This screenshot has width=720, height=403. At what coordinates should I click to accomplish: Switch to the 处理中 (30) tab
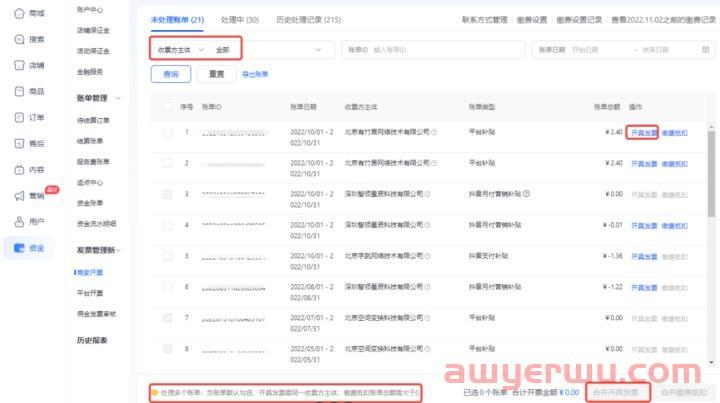coord(240,20)
